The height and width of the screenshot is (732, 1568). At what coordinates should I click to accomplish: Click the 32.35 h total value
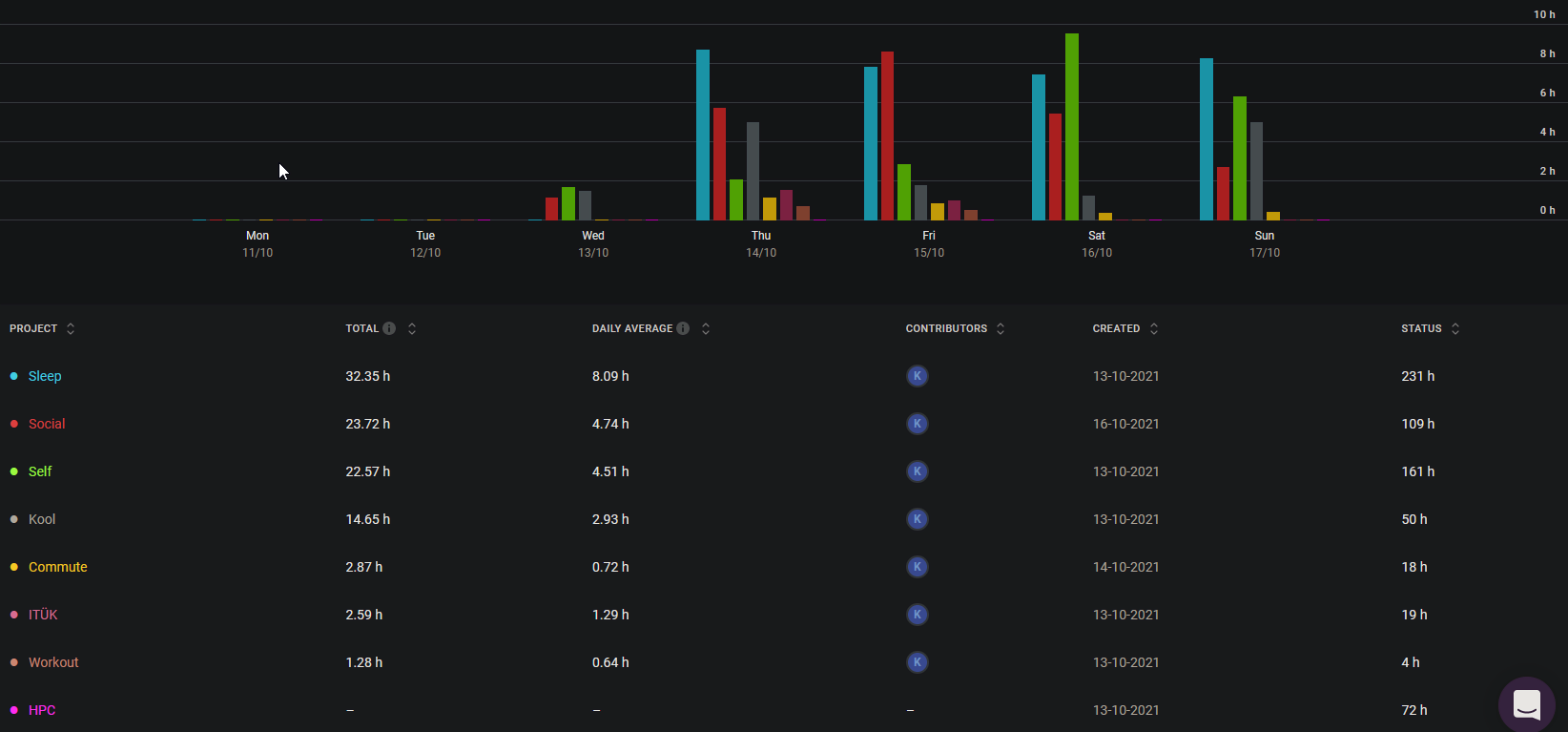[368, 376]
